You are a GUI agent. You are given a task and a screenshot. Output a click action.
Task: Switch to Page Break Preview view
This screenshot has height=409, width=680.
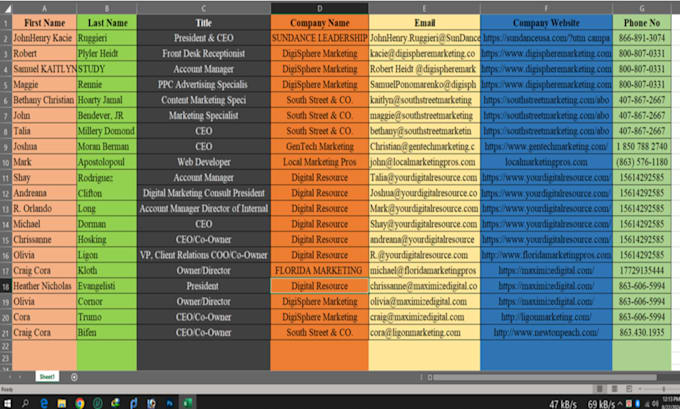click(x=629, y=389)
